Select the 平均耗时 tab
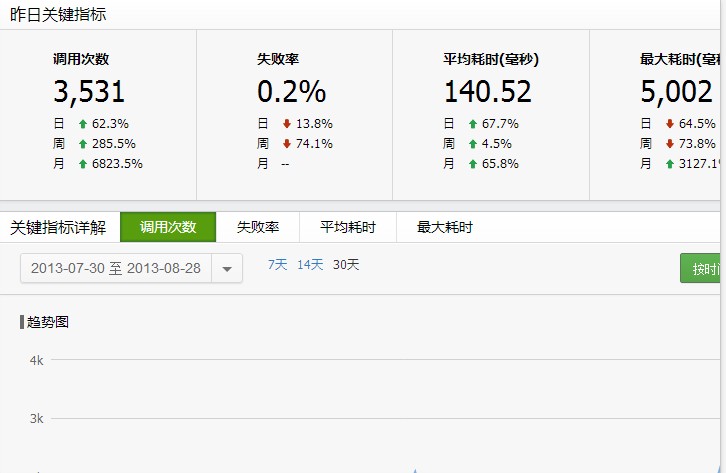Viewport: 726px width, 473px height. pyautogui.click(x=348, y=227)
